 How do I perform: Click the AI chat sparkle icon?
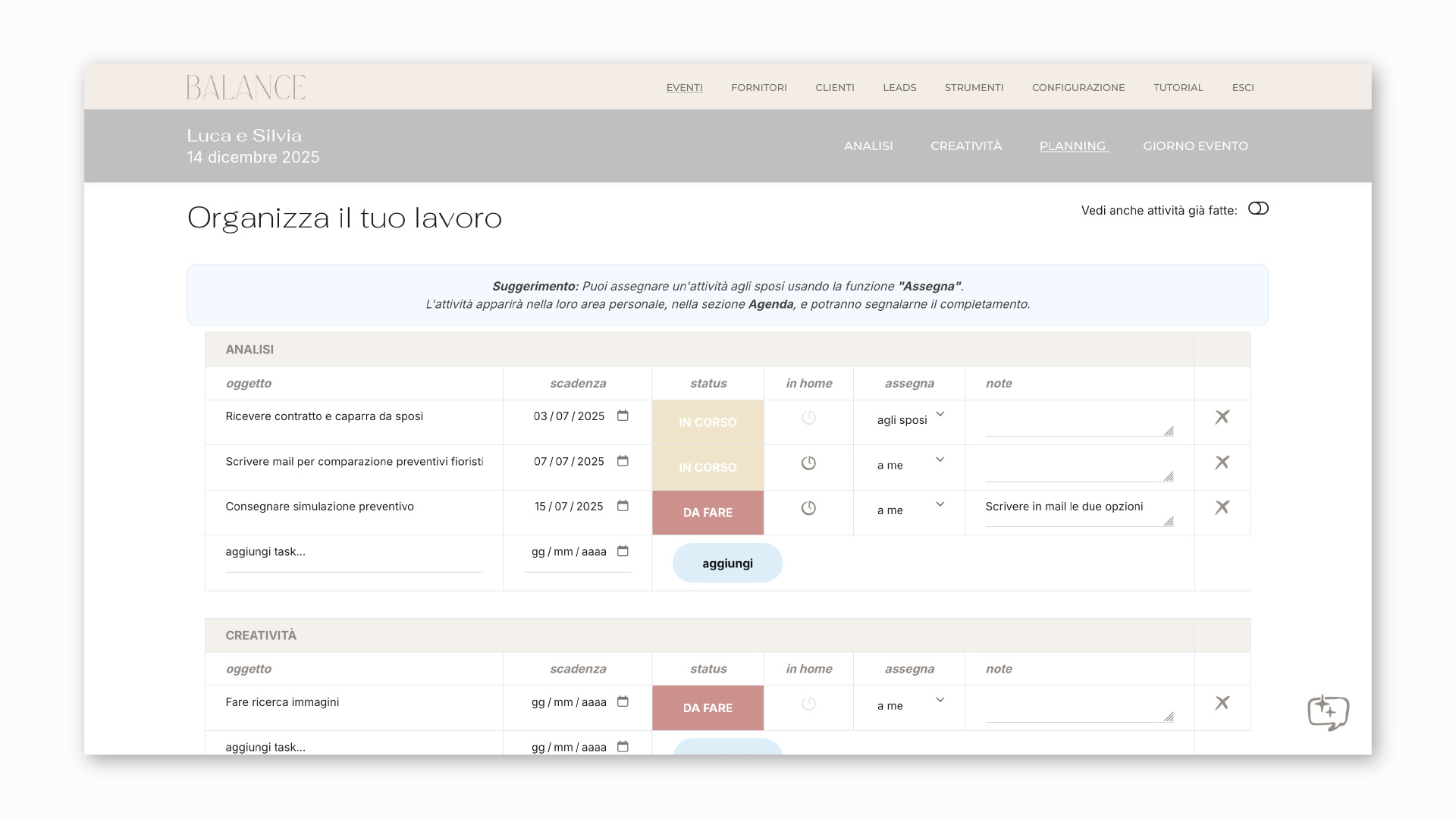pyautogui.click(x=1328, y=712)
